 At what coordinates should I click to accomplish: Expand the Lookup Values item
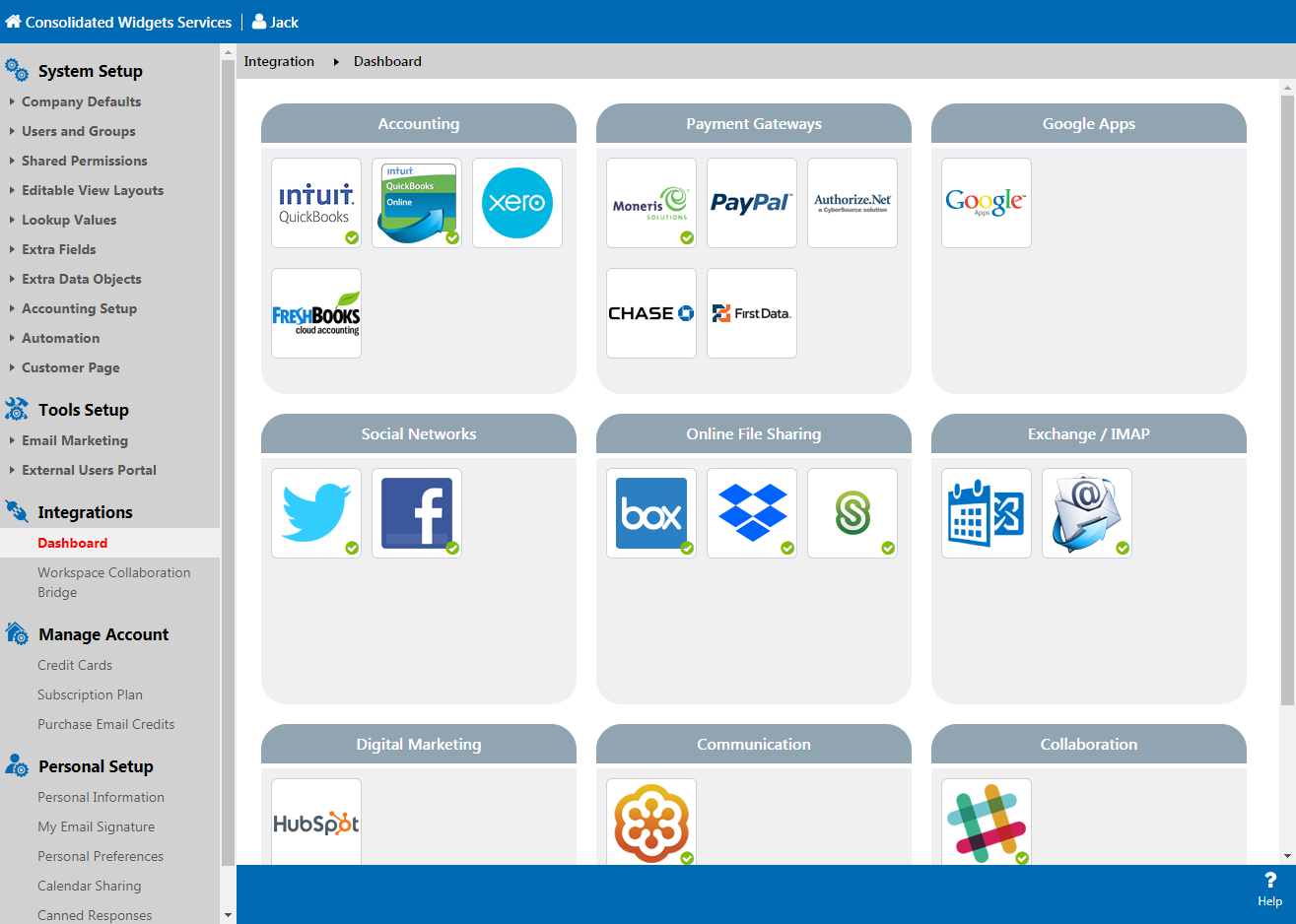69,220
